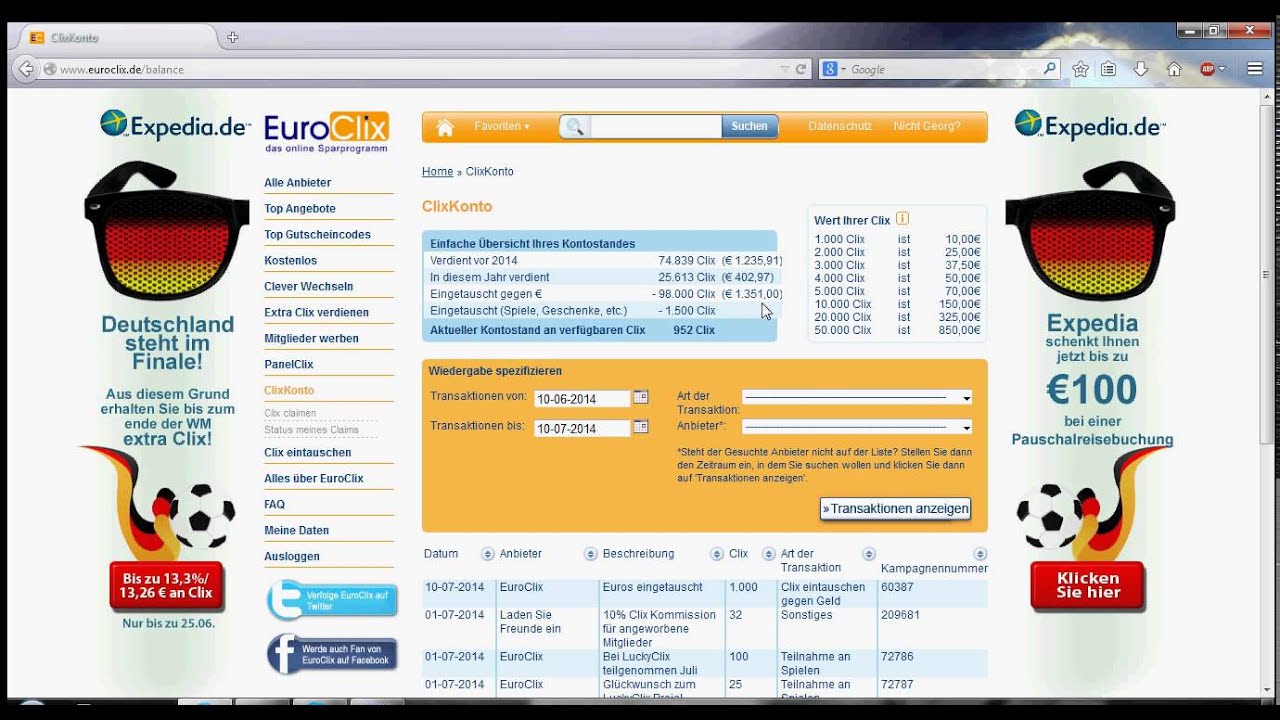
Task: Open Google search engine selector
Action: 833,69
